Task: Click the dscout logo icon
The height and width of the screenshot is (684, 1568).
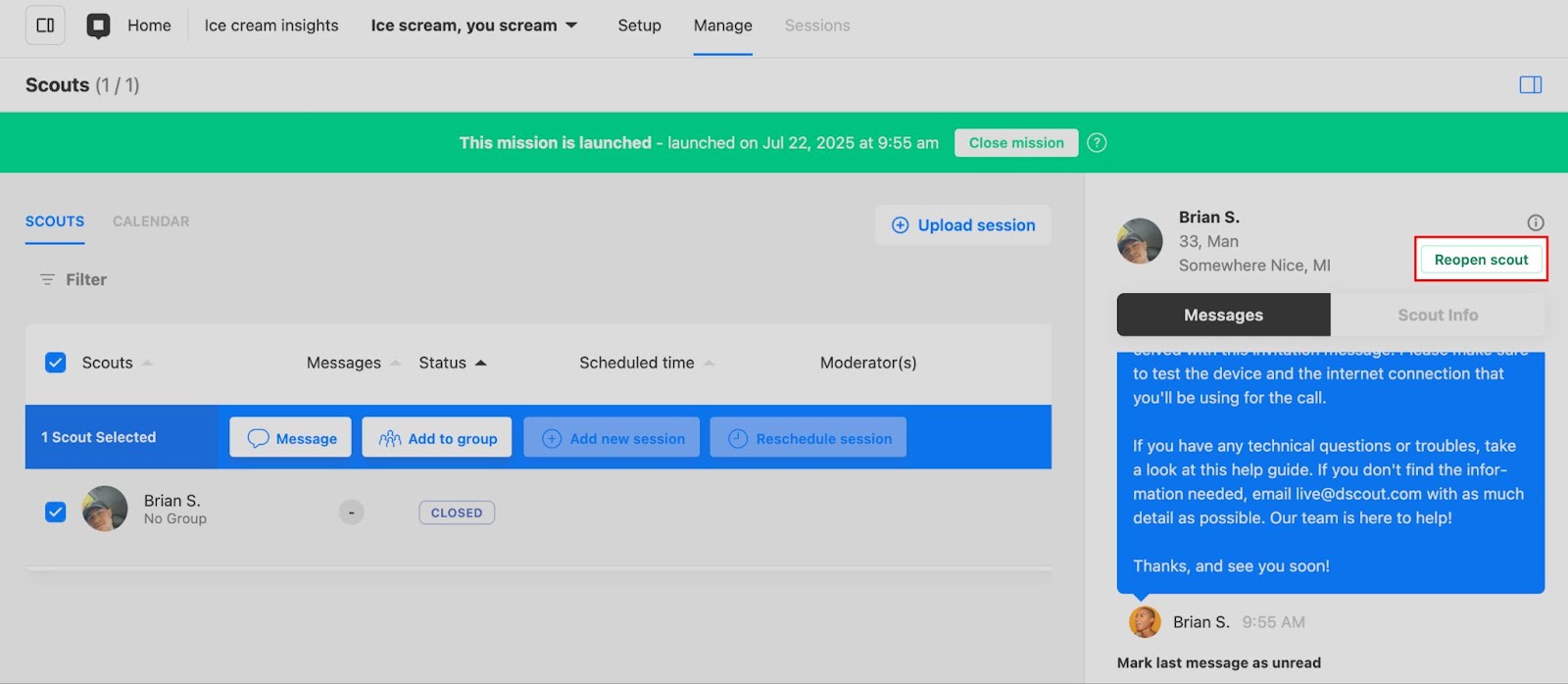Action: [x=98, y=25]
